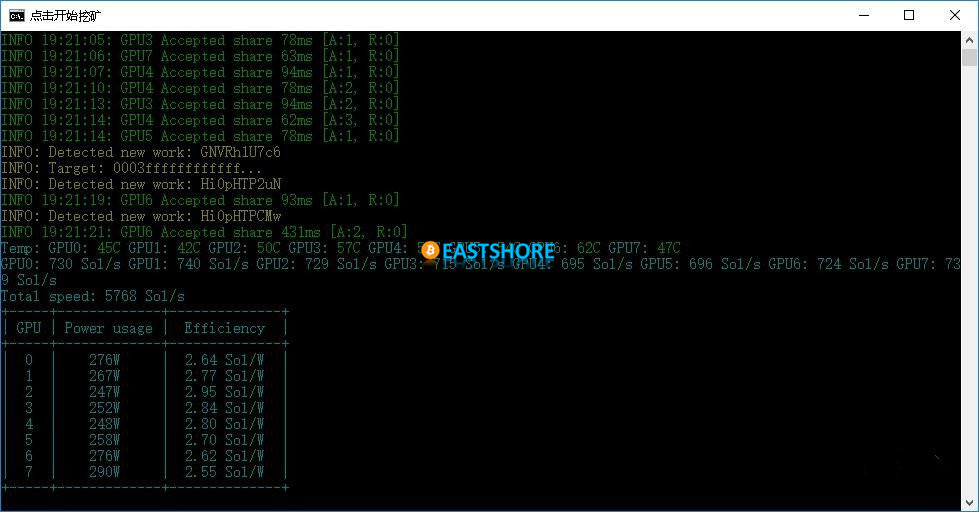The image size is (979, 512).
Task: Click the log line 19:21:14 GPU5 Accepted share
Action: point(200,136)
